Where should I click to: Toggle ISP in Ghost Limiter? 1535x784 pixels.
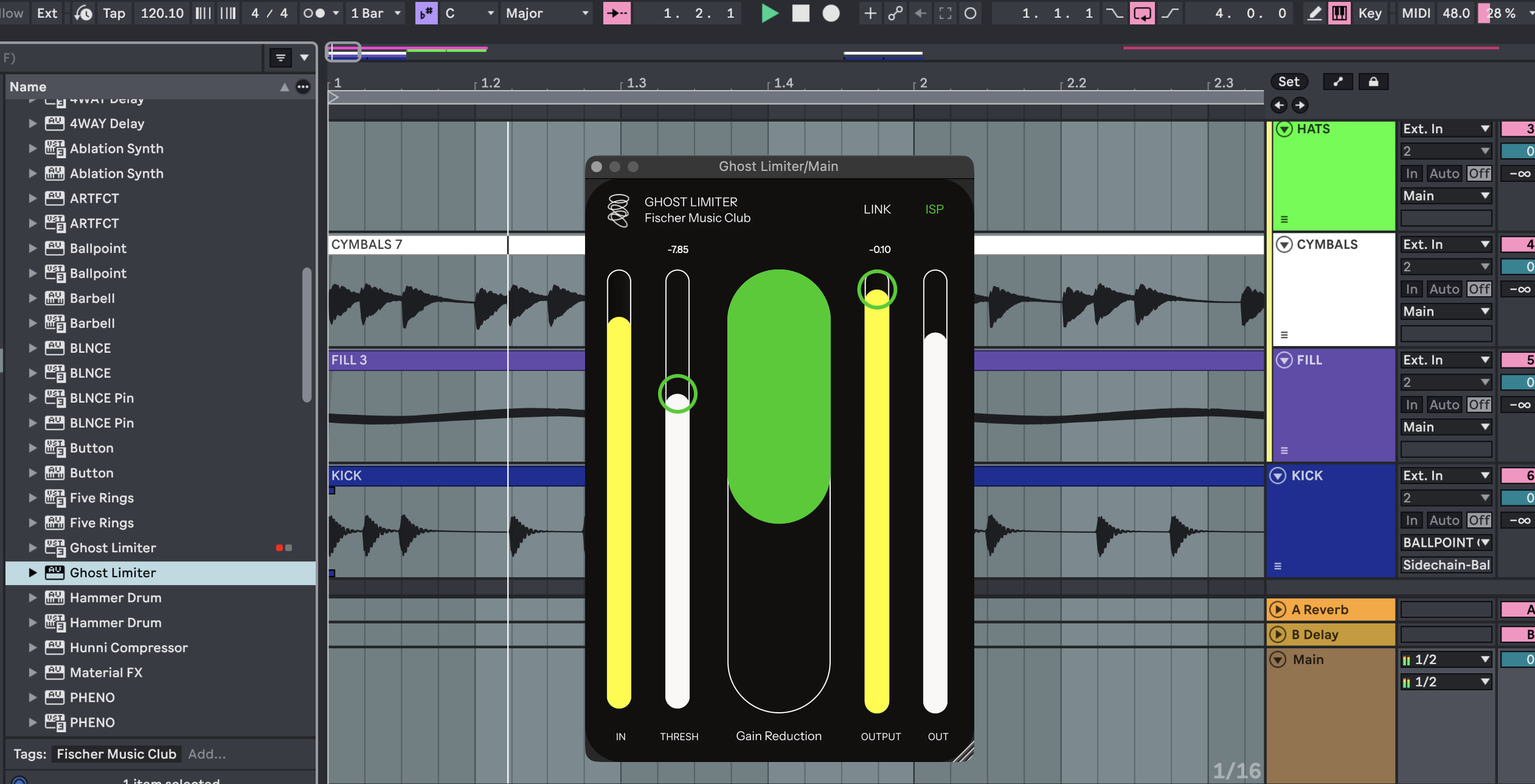click(934, 209)
